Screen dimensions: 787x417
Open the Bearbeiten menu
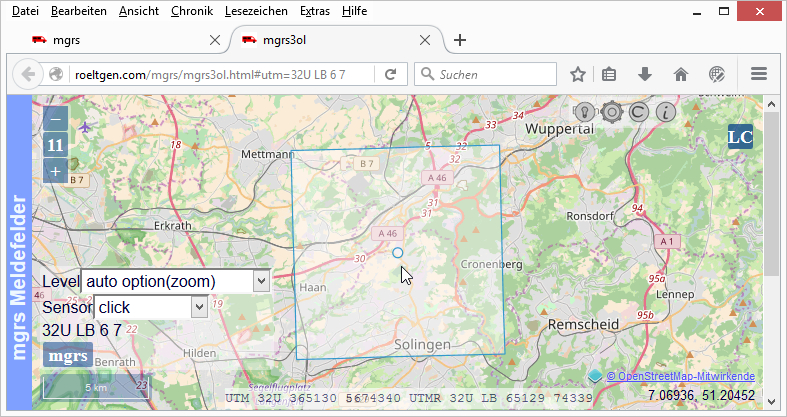pyautogui.click(x=79, y=11)
